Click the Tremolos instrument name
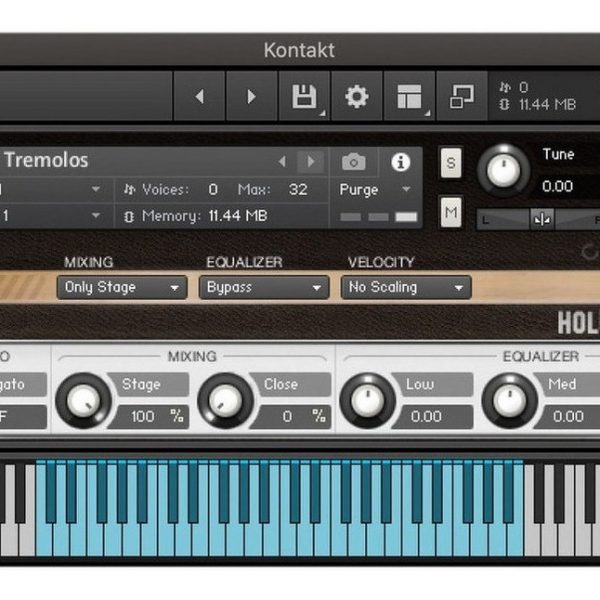This screenshot has width=600, height=600. tap(46, 160)
